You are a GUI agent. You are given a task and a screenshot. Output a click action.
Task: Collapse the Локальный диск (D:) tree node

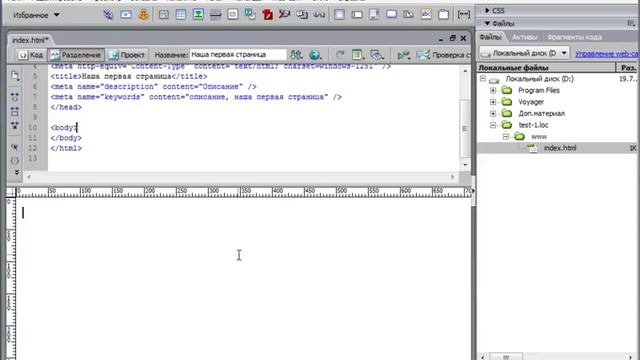point(483,78)
